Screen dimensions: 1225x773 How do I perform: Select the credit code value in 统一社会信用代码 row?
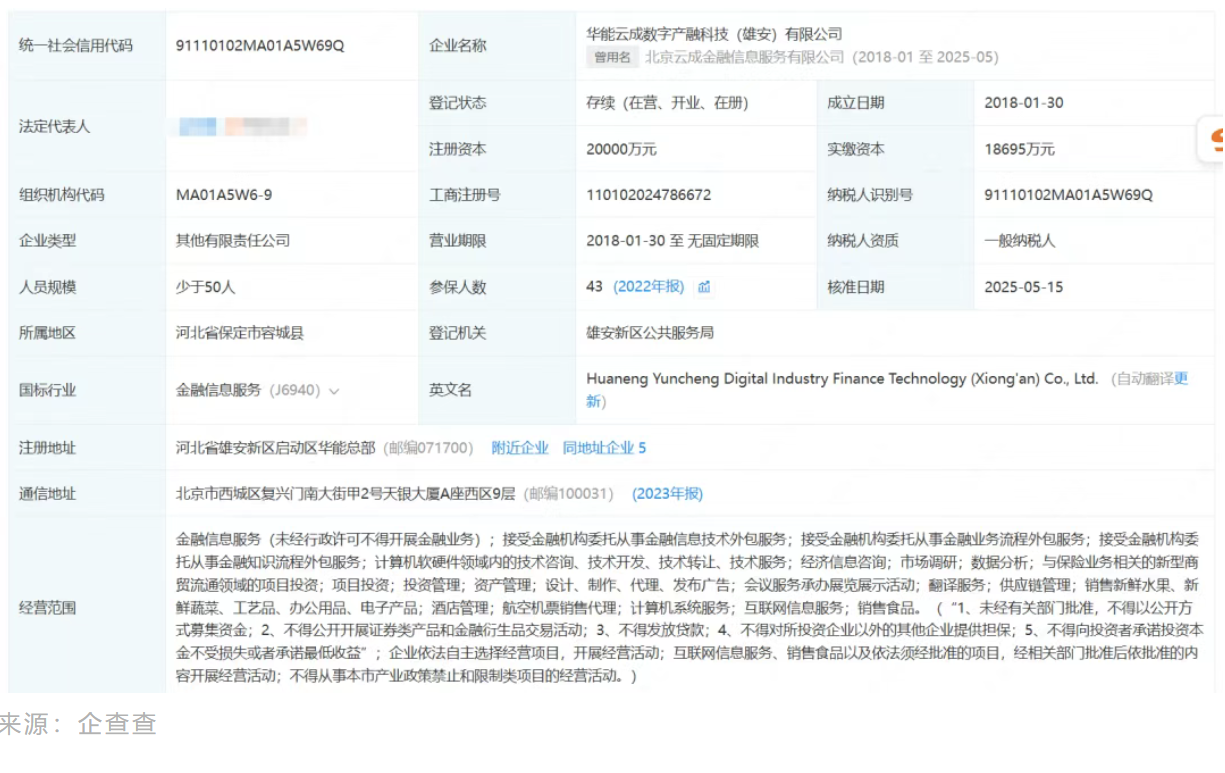point(259,45)
